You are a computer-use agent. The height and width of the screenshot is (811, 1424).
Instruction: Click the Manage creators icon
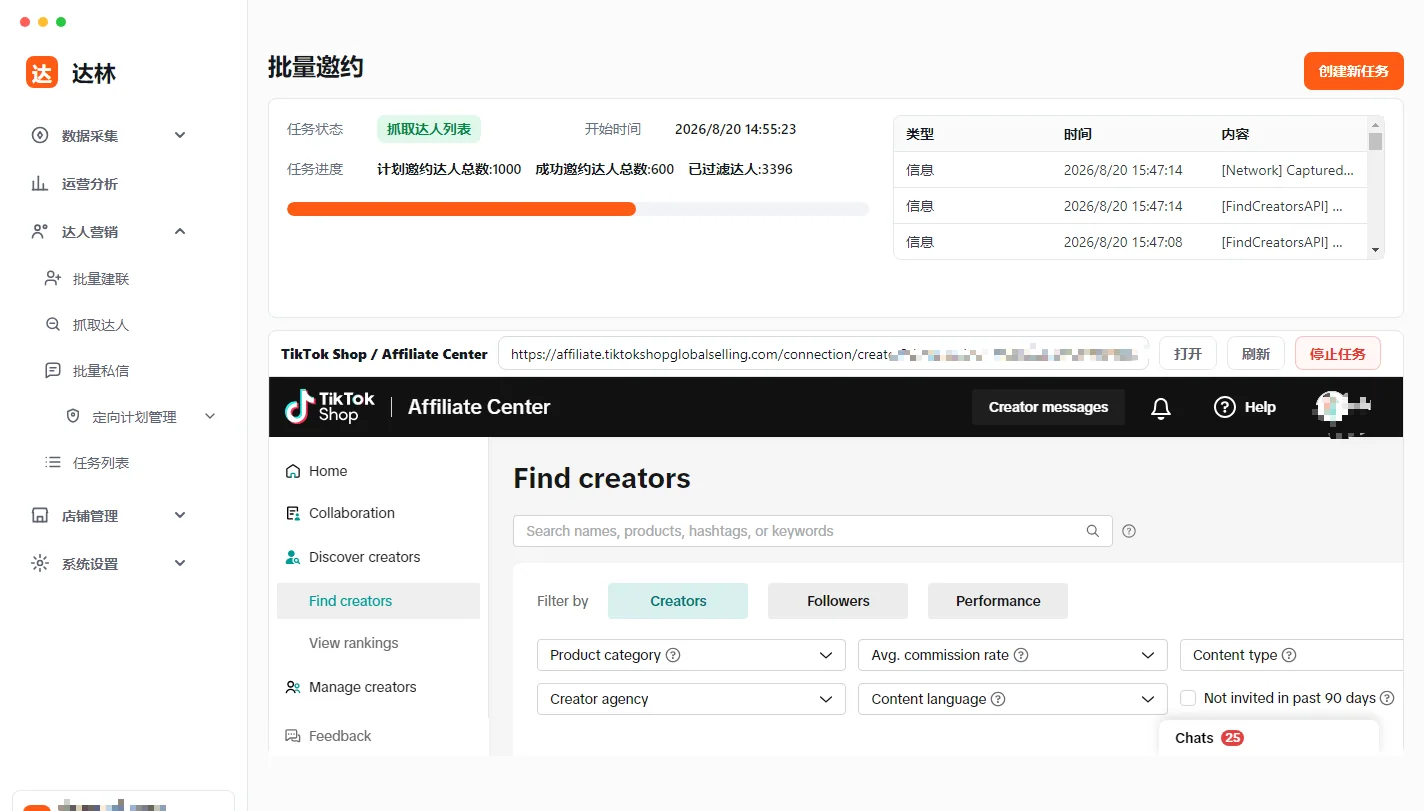[x=293, y=687]
